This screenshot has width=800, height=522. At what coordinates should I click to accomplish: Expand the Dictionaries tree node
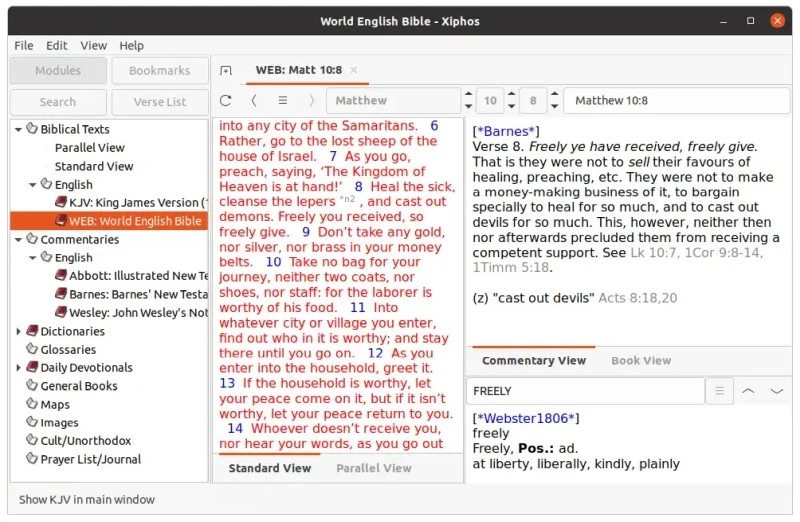click(x=18, y=331)
